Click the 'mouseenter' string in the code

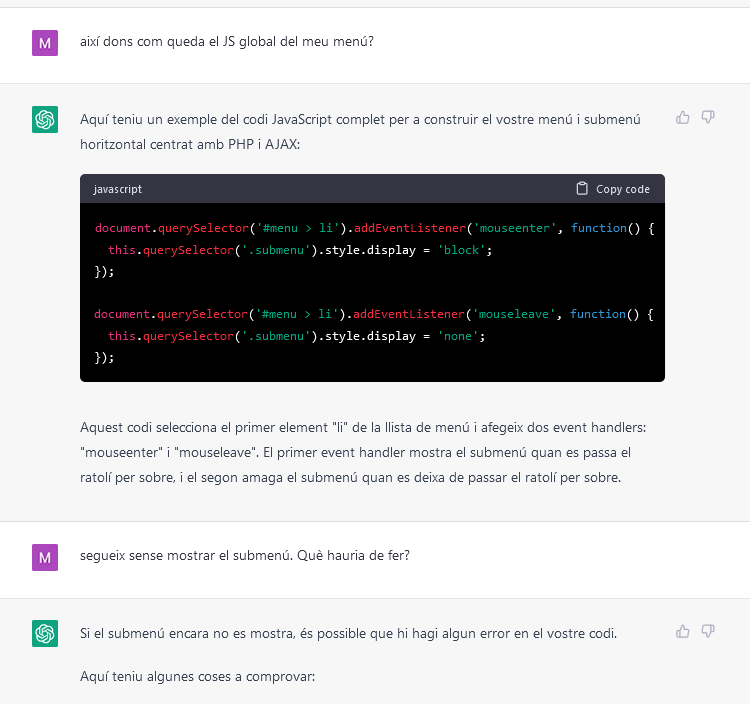tap(511, 228)
